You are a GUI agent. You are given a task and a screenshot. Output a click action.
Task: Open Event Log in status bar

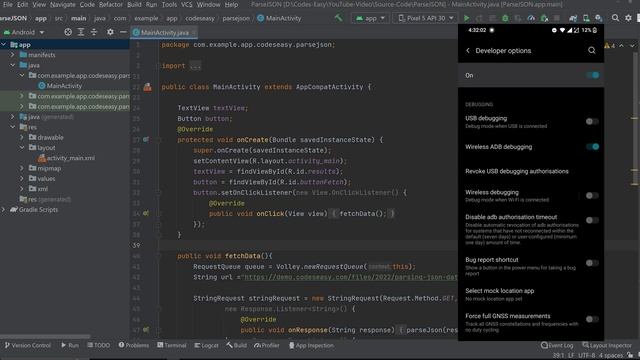[557, 345]
